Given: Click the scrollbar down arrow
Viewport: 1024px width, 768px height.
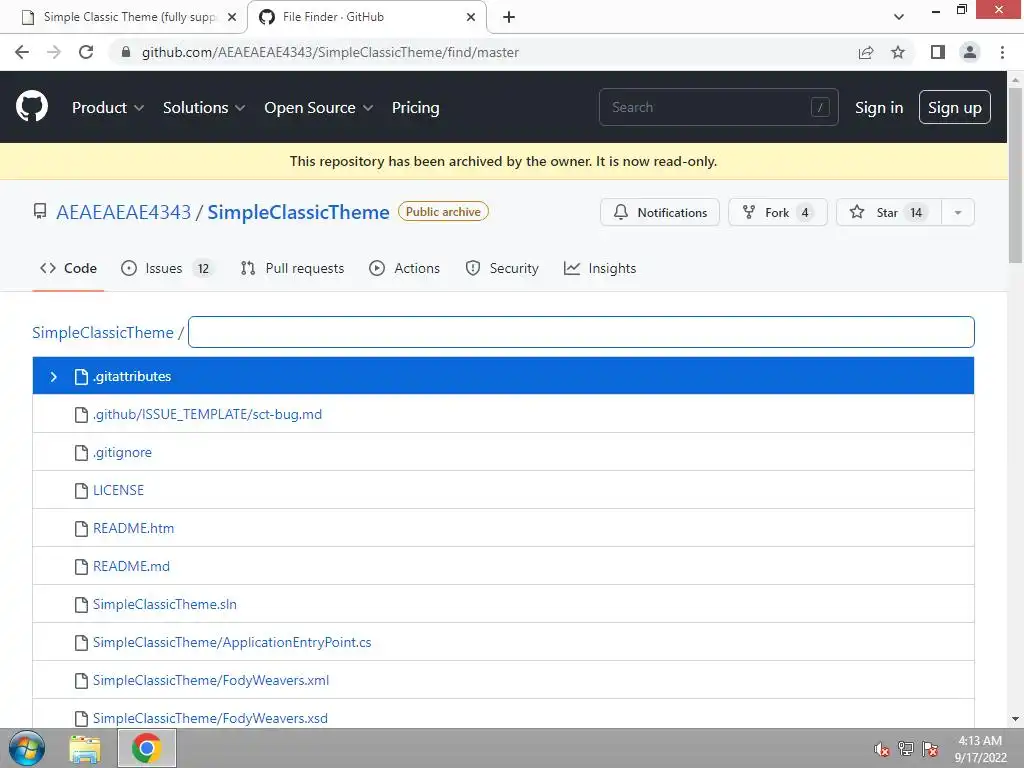Looking at the screenshot, I should tap(1015, 719).
